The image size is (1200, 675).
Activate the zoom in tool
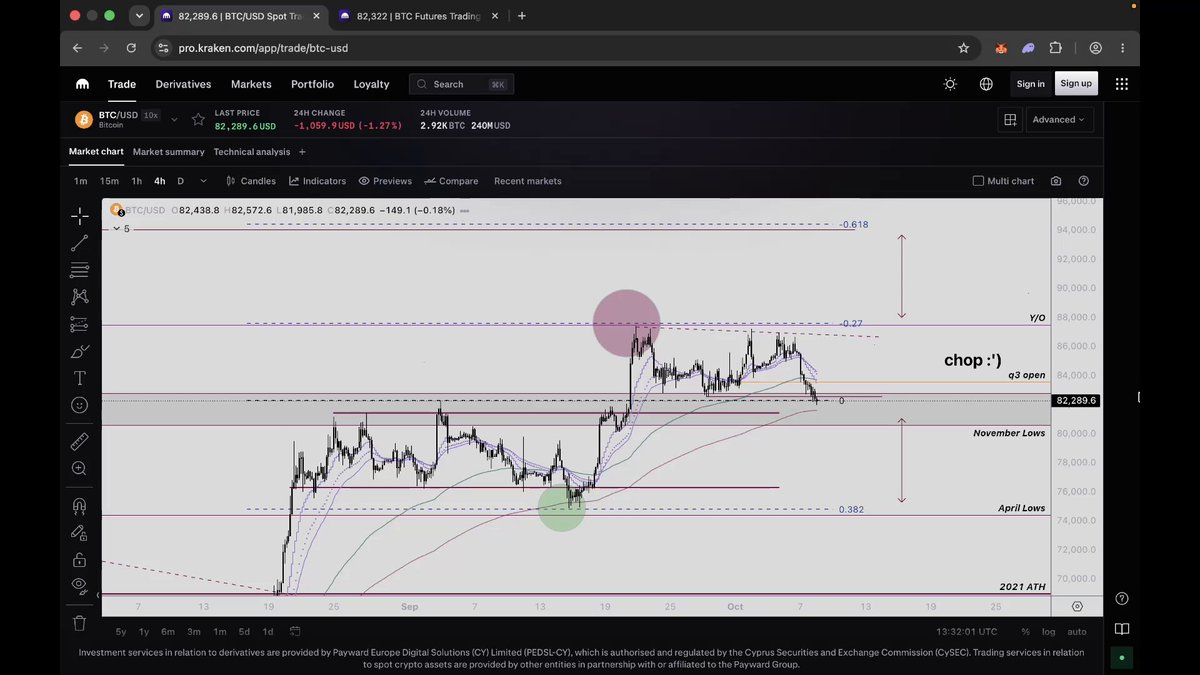[x=79, y=468]
